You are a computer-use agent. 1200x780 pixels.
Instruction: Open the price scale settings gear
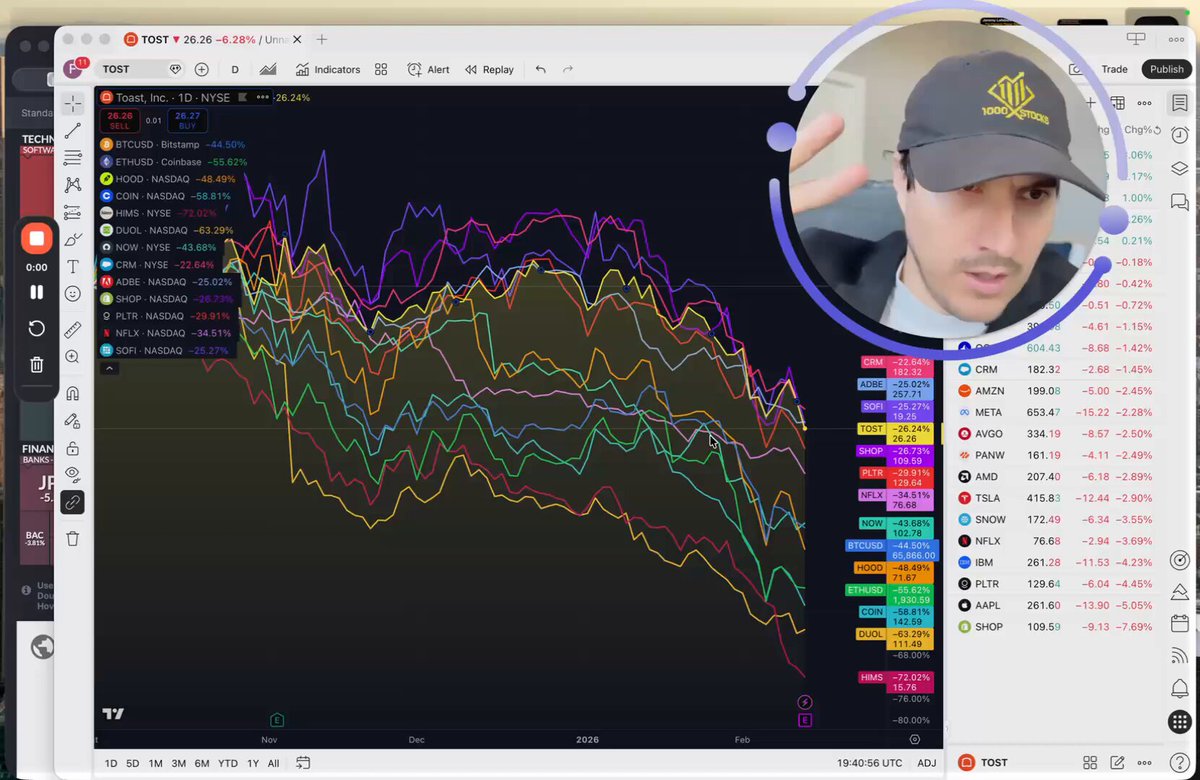(914, 739)
